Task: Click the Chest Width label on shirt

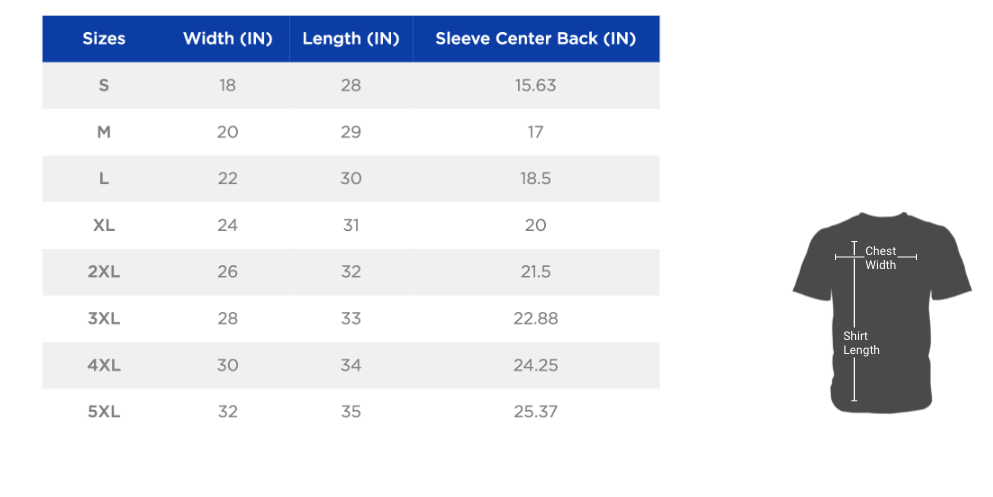Action: click(881, 258)
